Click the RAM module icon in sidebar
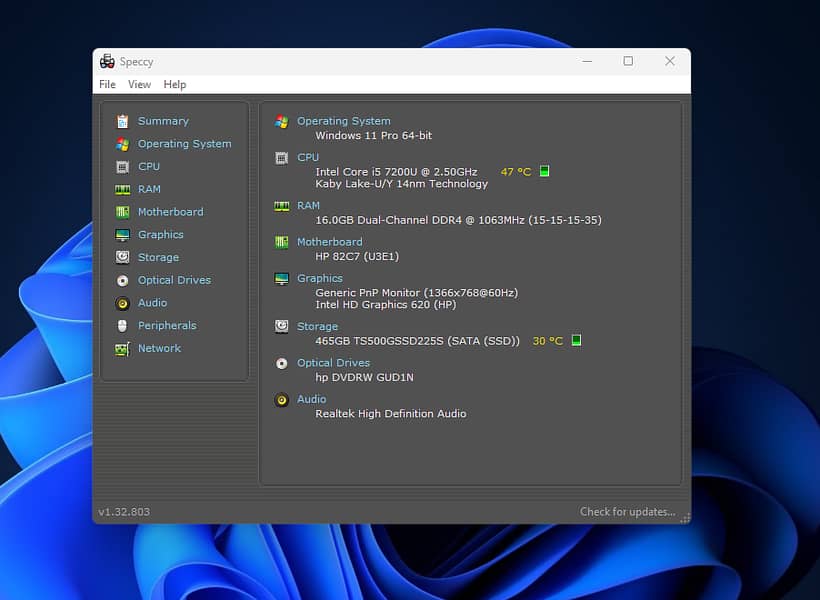The height and width of the screenshot is (600, 820). [x=122, y=189]
